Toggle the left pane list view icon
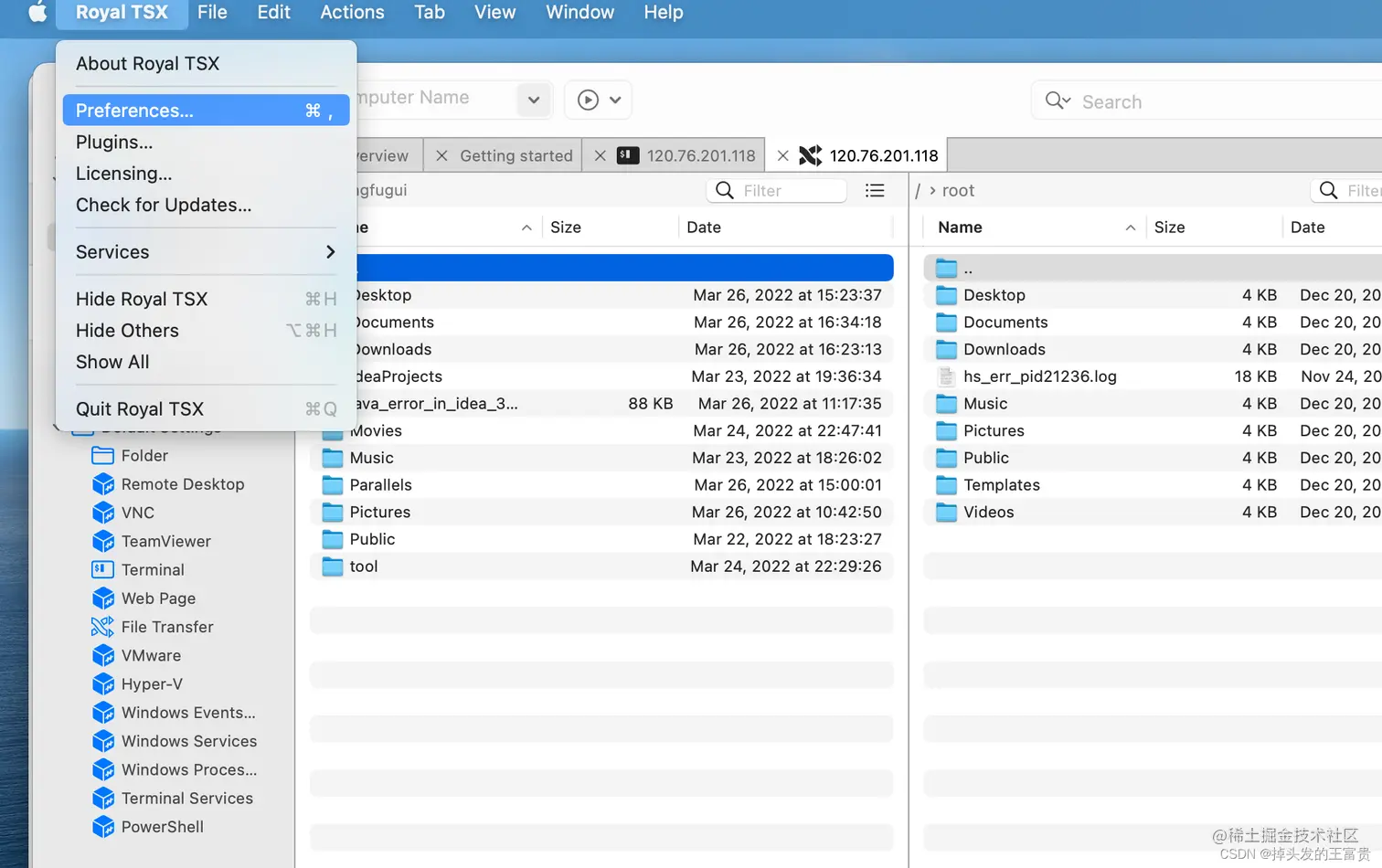Image resolution: width=1382 pixels, height=868 pixels. tap(875, 190)
